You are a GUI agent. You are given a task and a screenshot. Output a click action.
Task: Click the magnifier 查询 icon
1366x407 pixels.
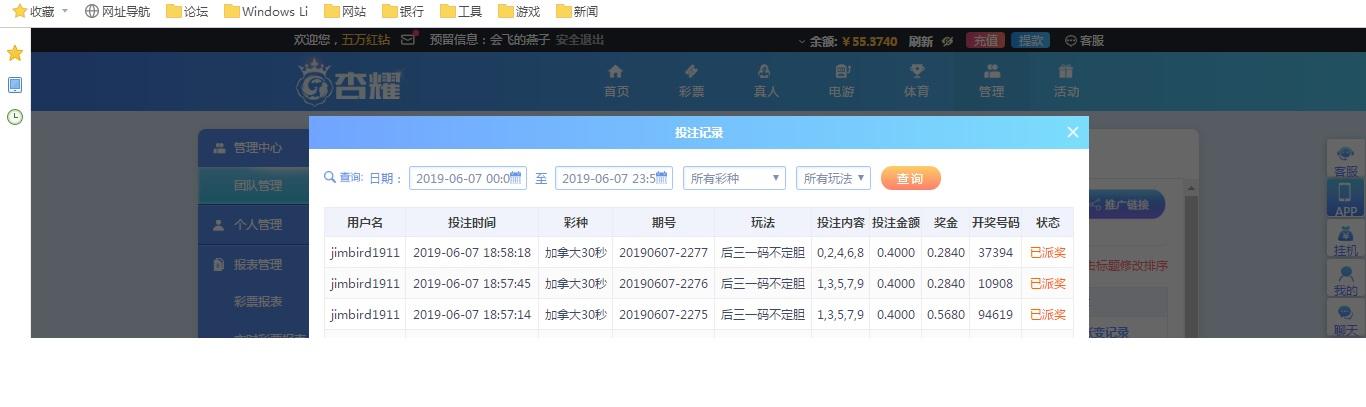(330, 177)
